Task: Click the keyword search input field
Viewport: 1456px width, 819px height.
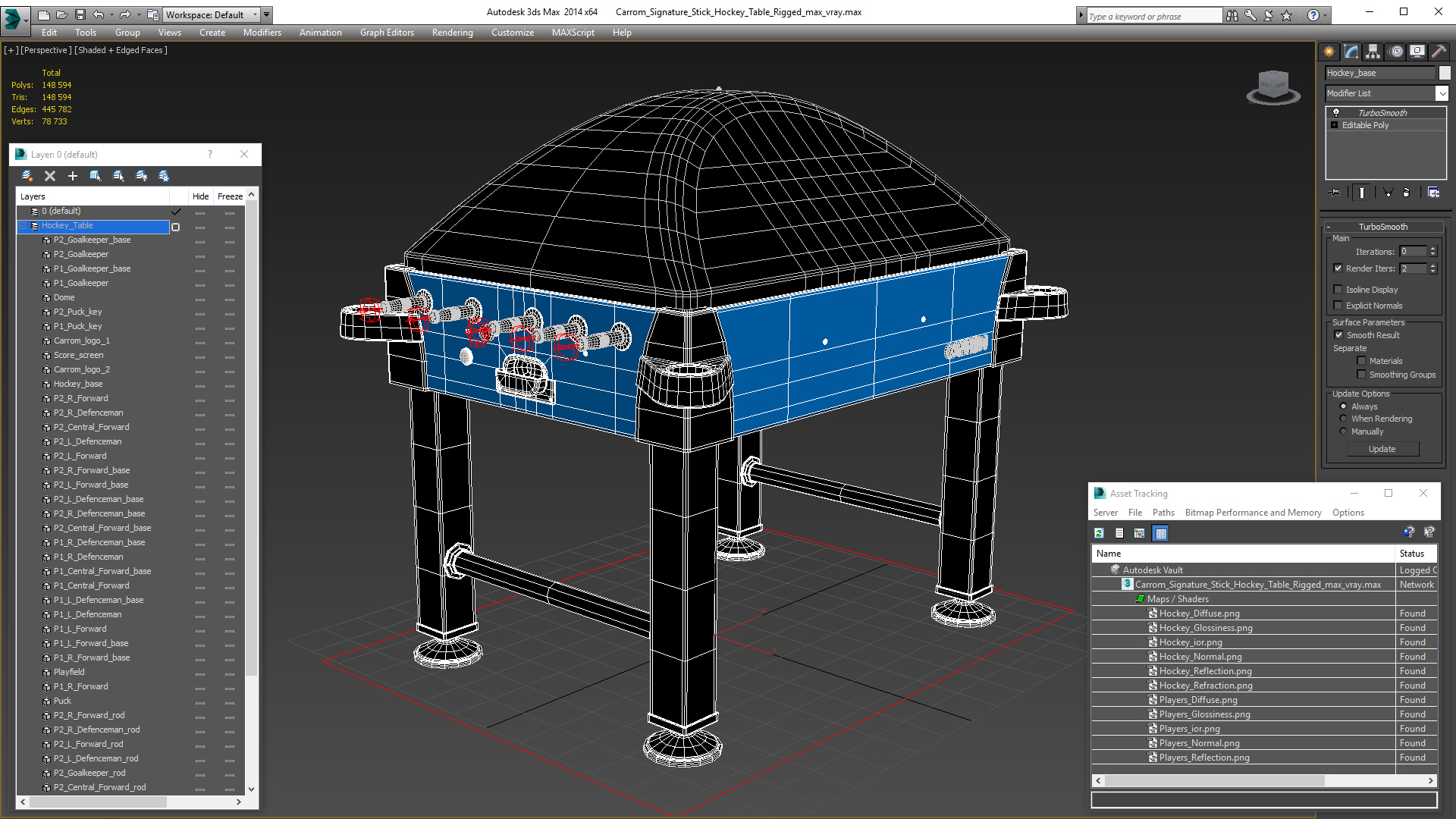Action: point(1153,16)
